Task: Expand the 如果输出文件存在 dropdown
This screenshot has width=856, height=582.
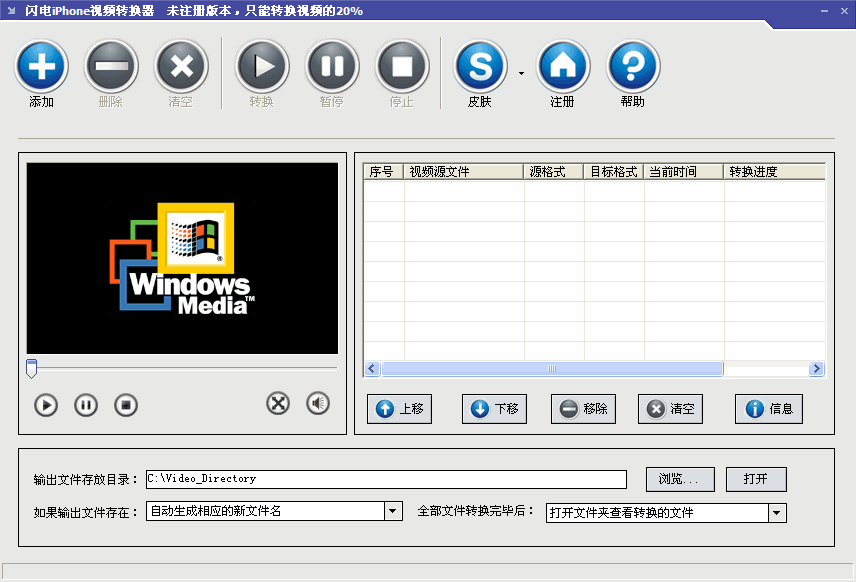Action: [393, 512]
